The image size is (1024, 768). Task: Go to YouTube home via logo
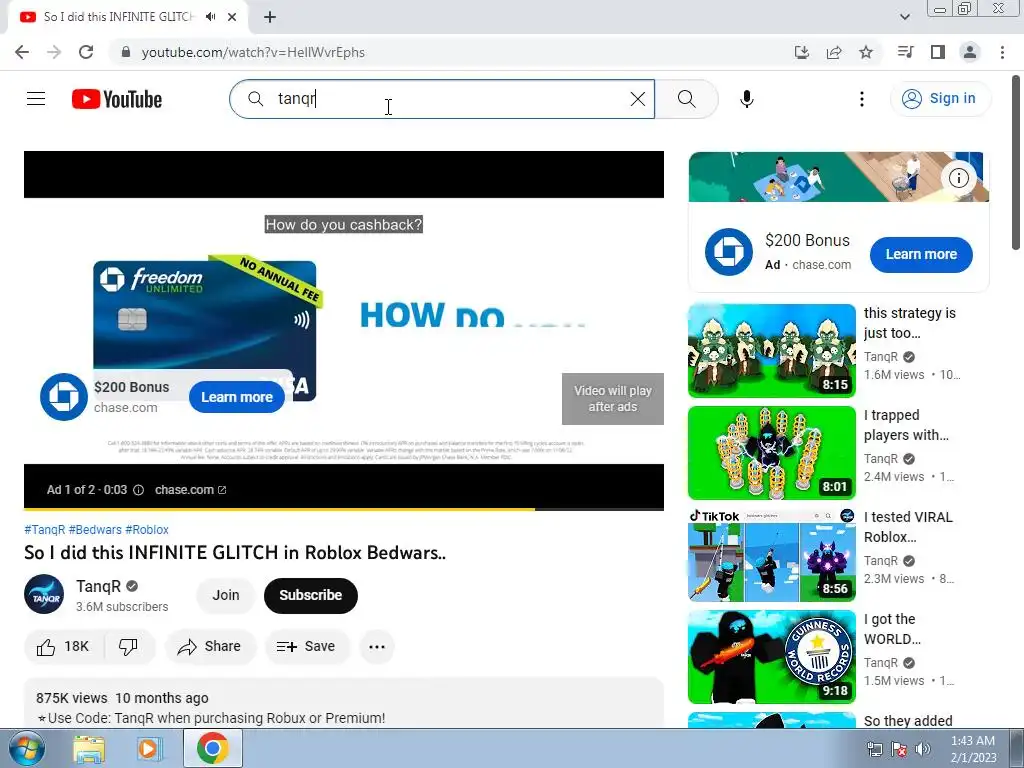point(117,99)
